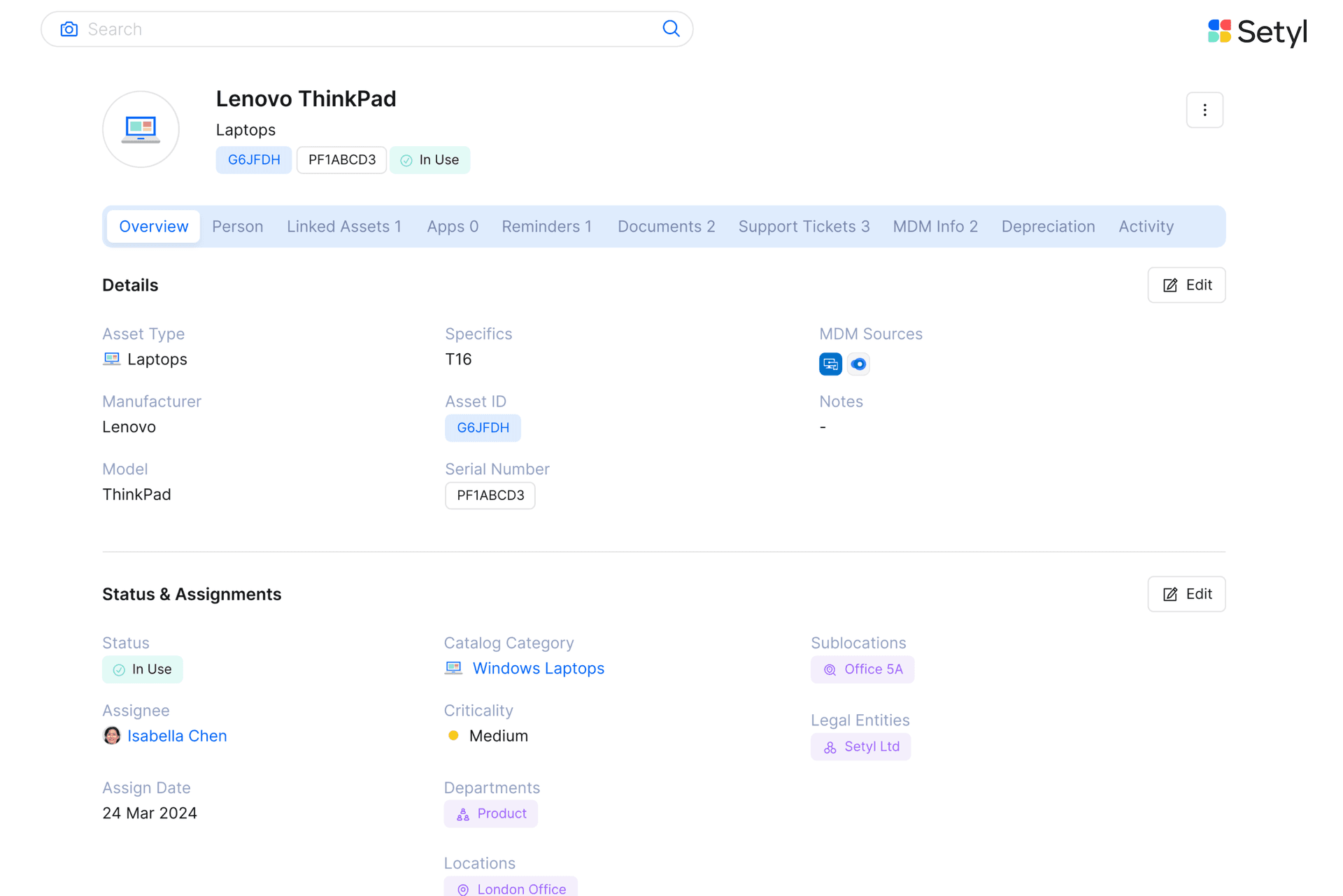Open the Apps 0 tab

tap(453, 227)
